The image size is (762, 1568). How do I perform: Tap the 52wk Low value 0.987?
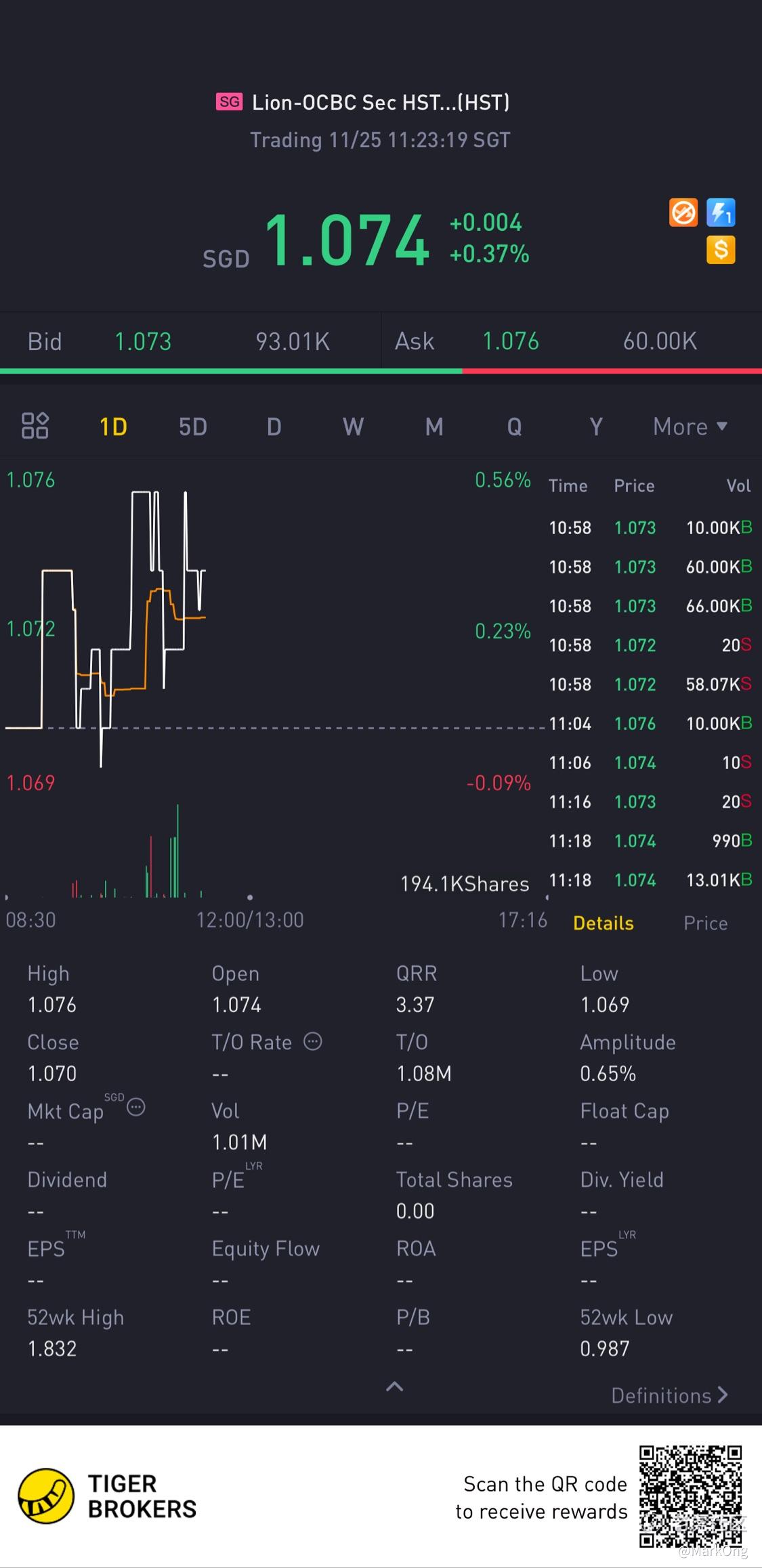pyautogui.click(x=605, y=1349)
